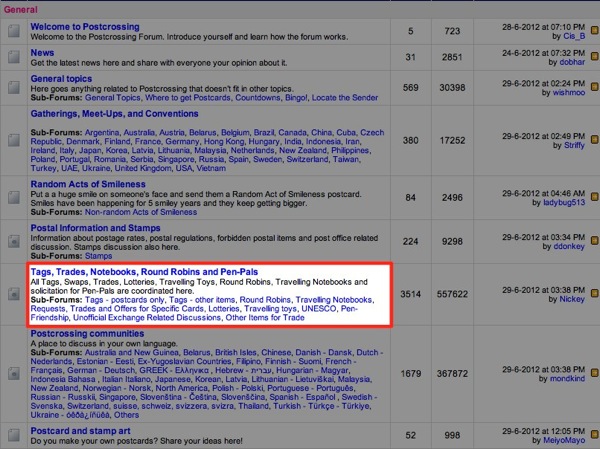This screenshot has width=600, height=449.
Task: Open the Bingo! sub-forum
Action: pyautogui.click(x=296, y=98)
